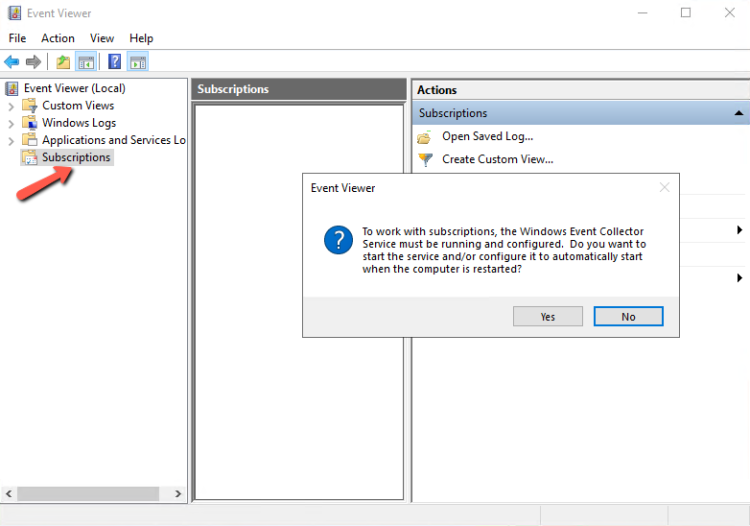Click the blue Help question mark icon
The image size is (750, 526).
(115, 62)
